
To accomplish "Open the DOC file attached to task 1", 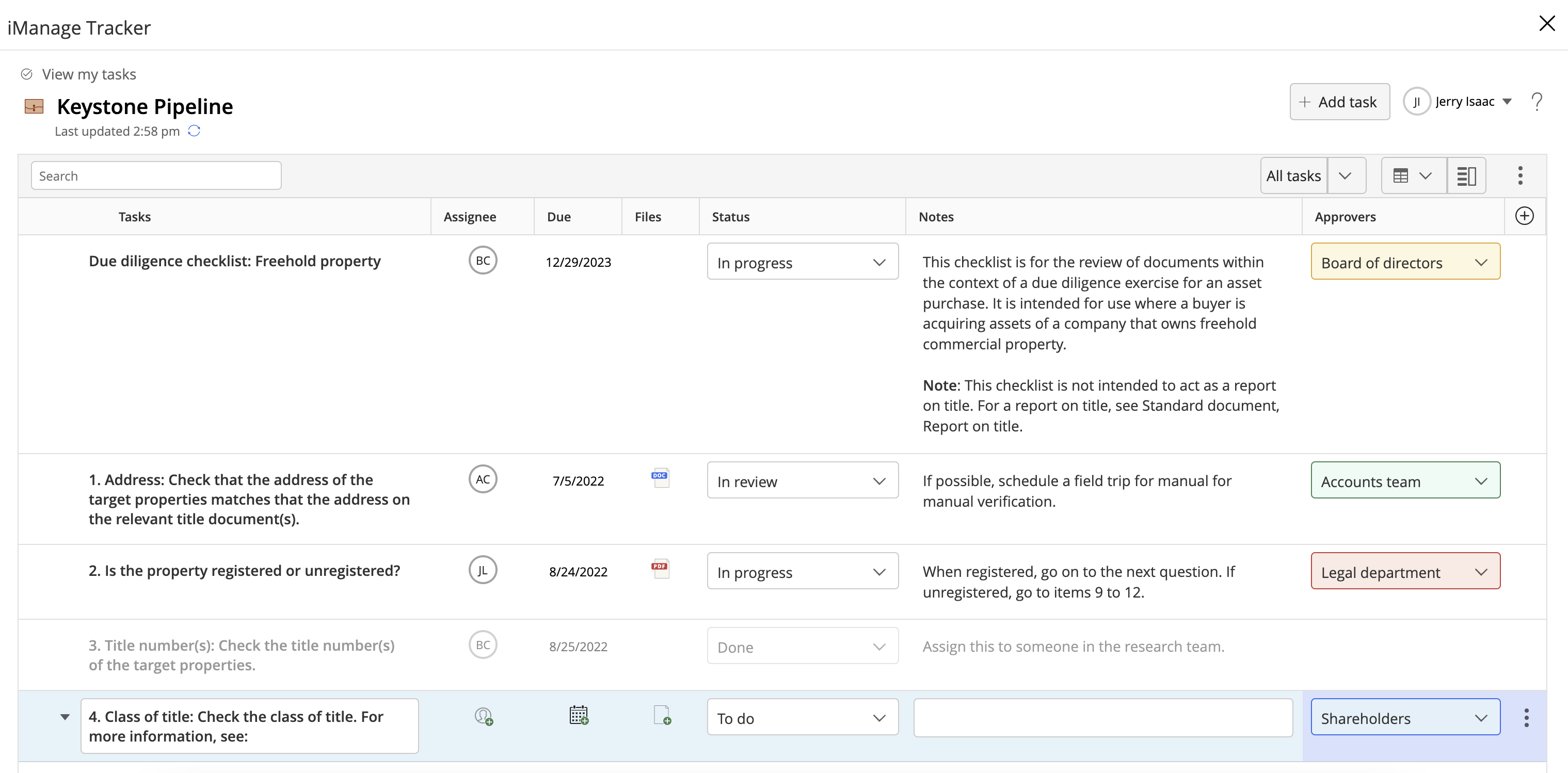I will point(660,478).
